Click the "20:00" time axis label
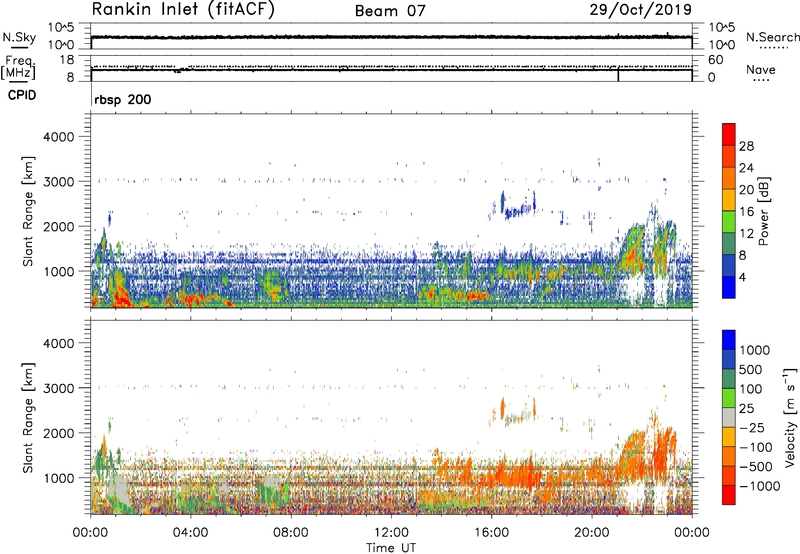The width and height of the screenshot is (800, 554). (x=591, y=533)
